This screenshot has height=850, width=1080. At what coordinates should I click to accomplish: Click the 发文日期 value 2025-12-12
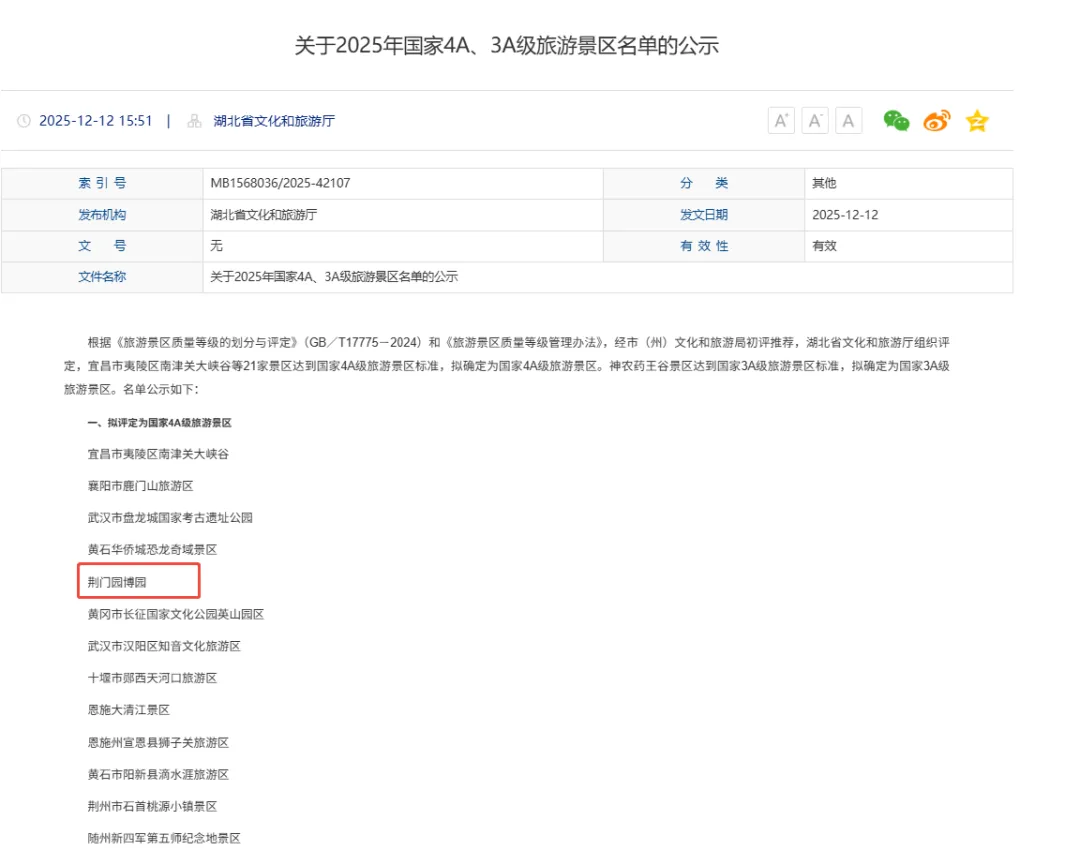point(845,214)
